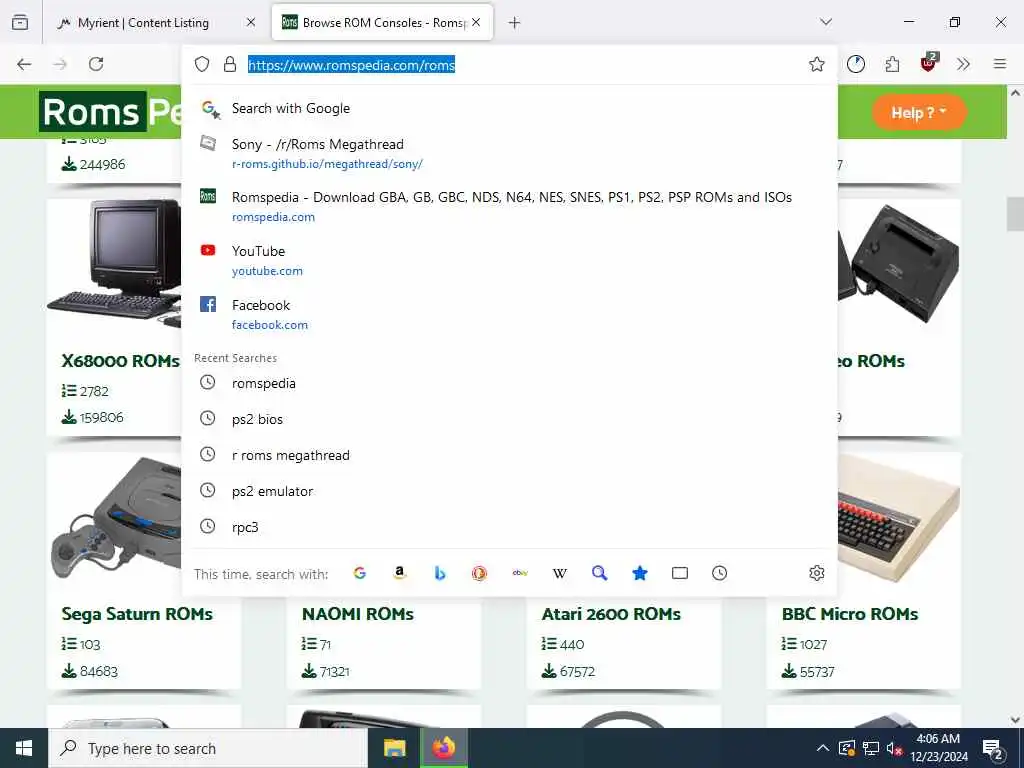The image size is (1024, 768).
Task: Pick the recent search rpc3
Action: click(x=509, y=527)
